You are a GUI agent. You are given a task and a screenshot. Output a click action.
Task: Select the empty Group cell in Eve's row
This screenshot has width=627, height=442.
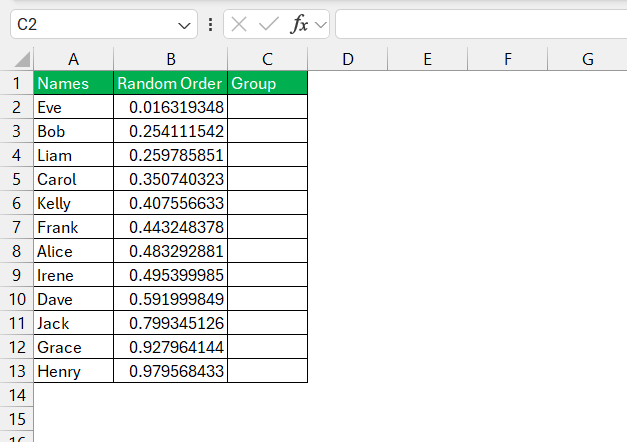tap(268, 107)
